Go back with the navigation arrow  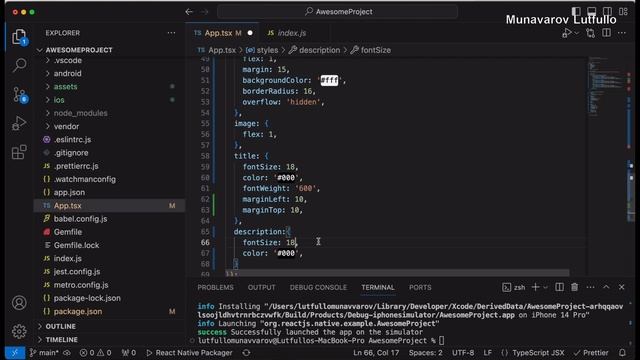click(189, 12)
